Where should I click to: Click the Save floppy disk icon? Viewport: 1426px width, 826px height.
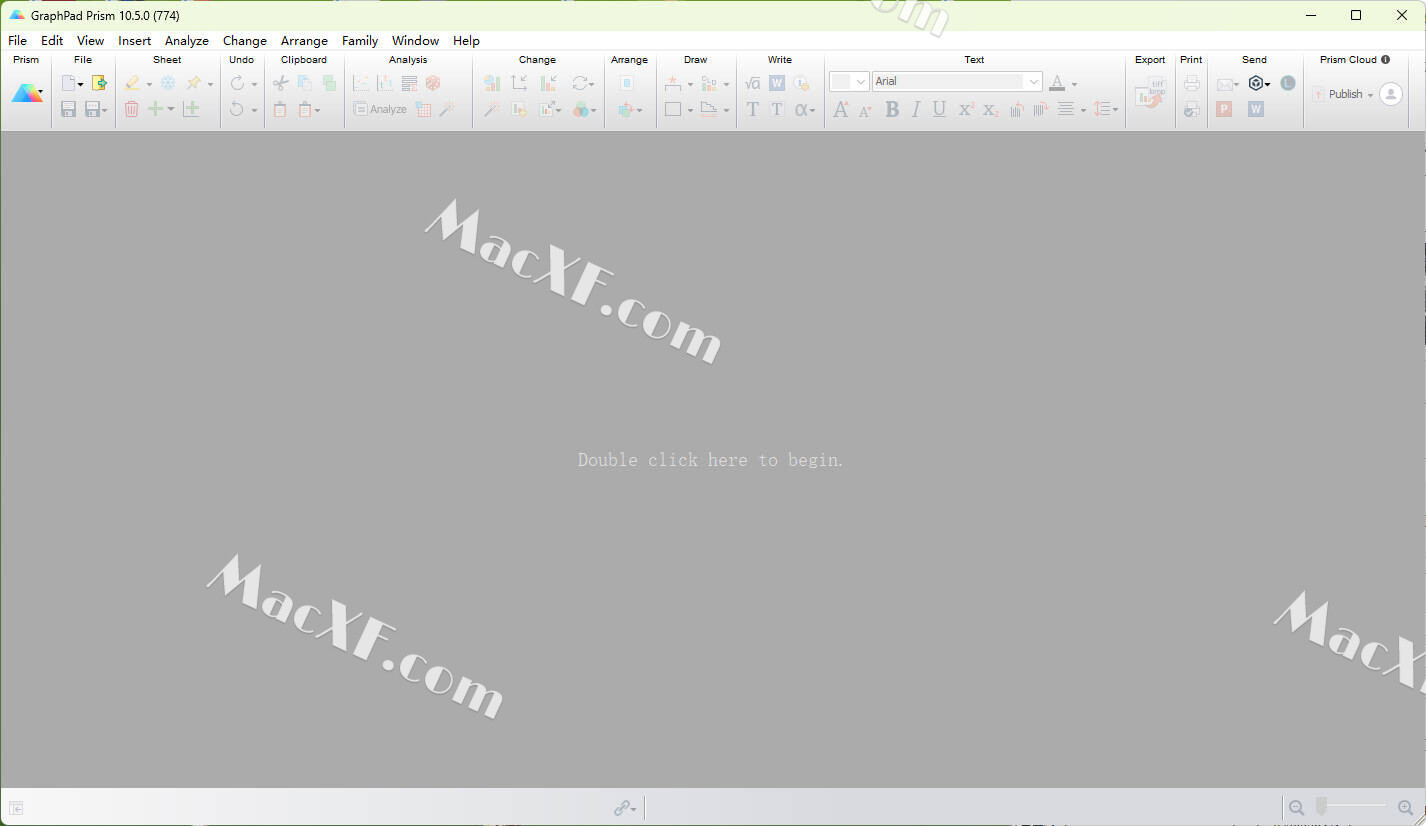click(x=68, y=109)
